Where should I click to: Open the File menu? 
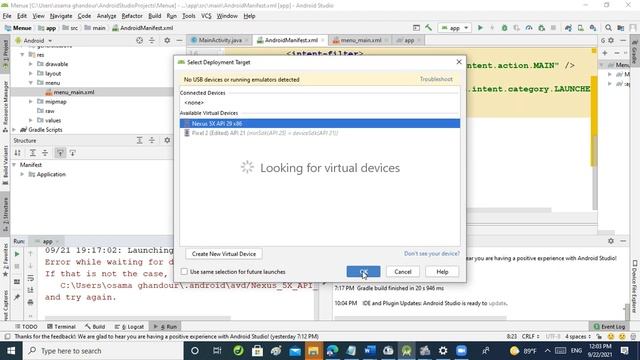point(7,16)
